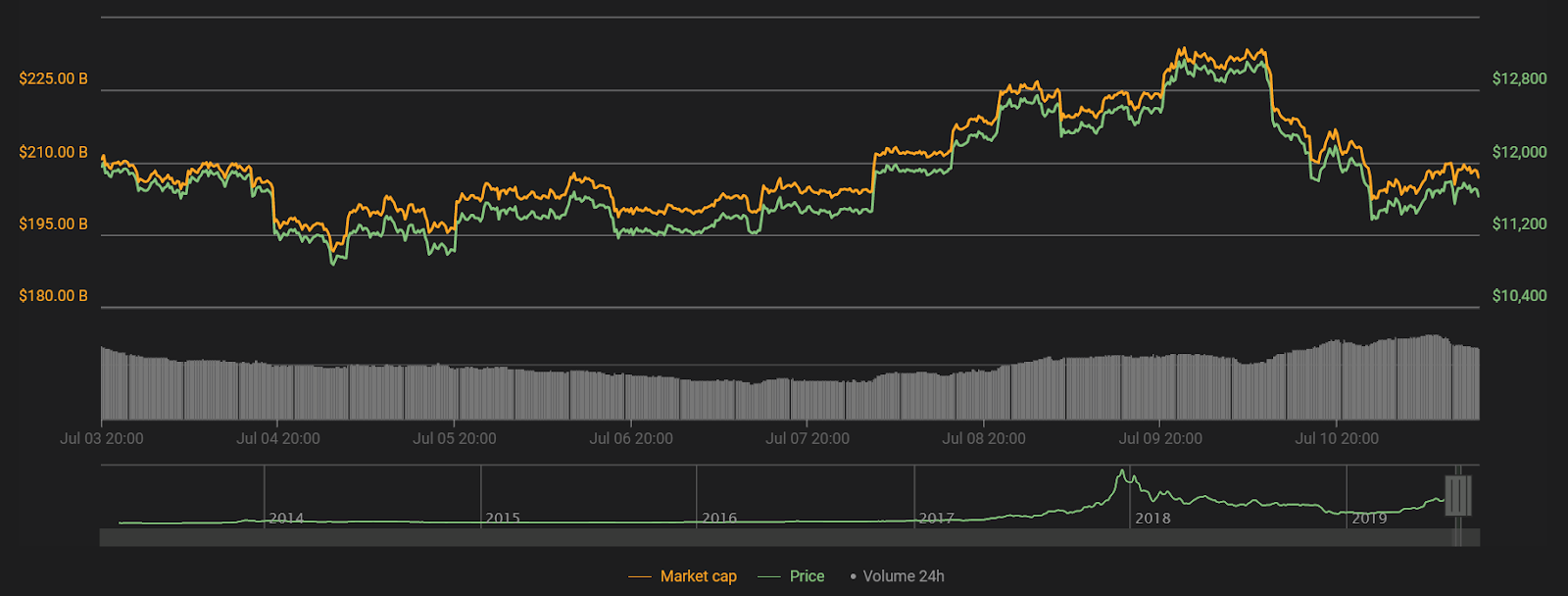Click the $12,000 price axis label
Image resolution: width=1568 pixels, height=596 pixels.
click(1519, 152)
